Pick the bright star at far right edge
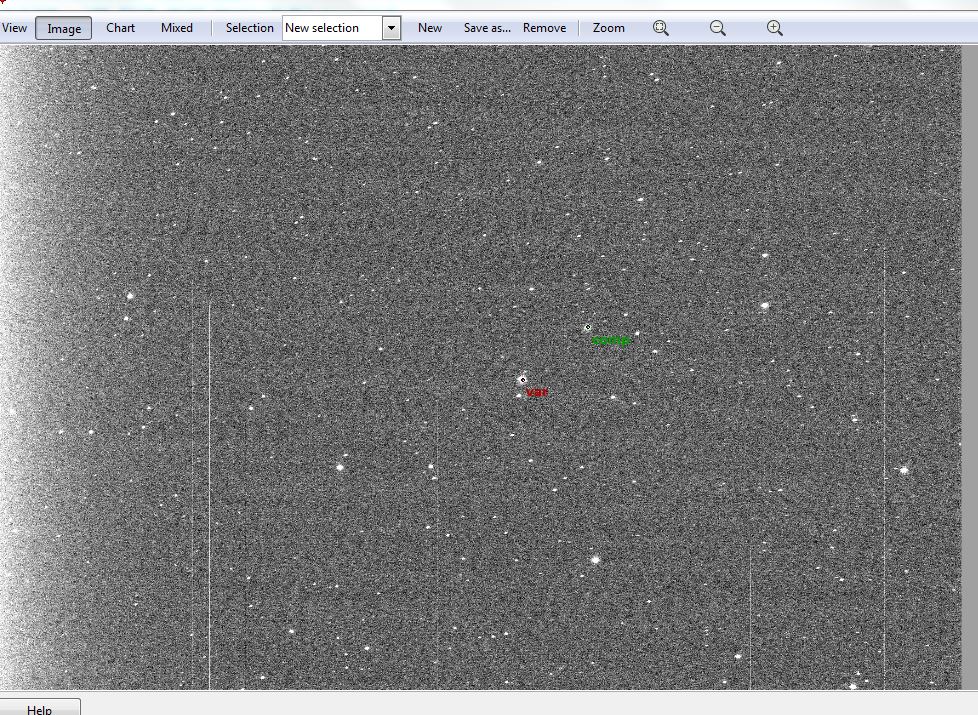Image resolution: width=978 pixels, height=715 pixels. click(904, 470)
